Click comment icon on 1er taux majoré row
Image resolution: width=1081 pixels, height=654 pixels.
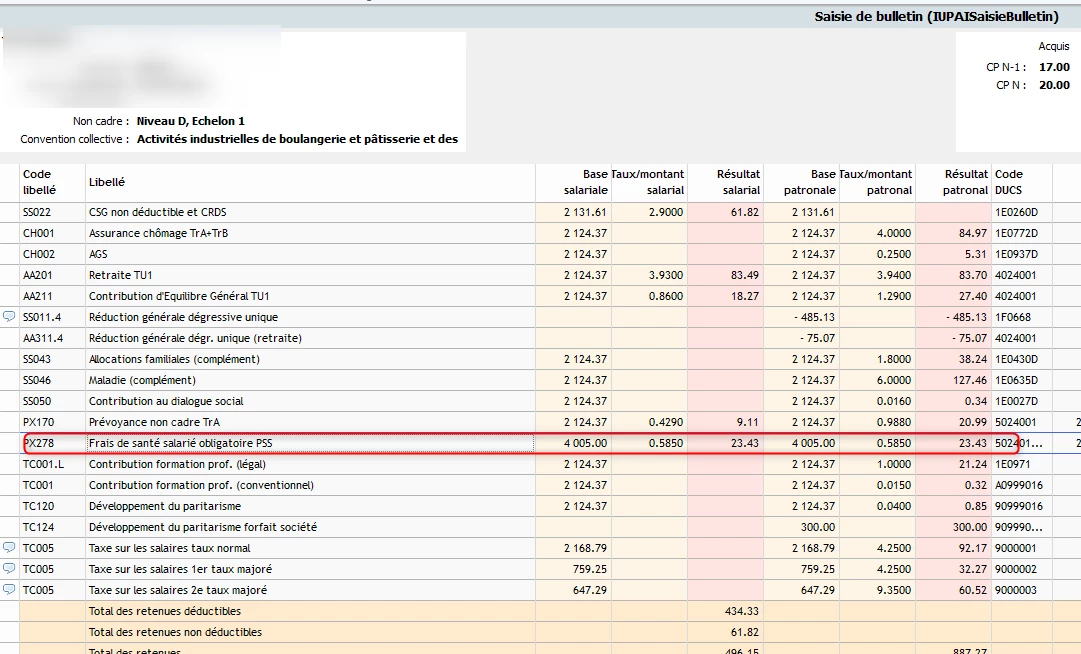[x=9, y=569]
